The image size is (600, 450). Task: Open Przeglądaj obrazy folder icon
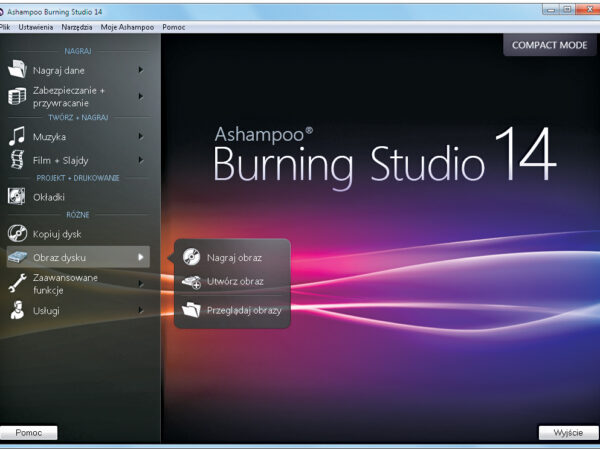point(191,310)
